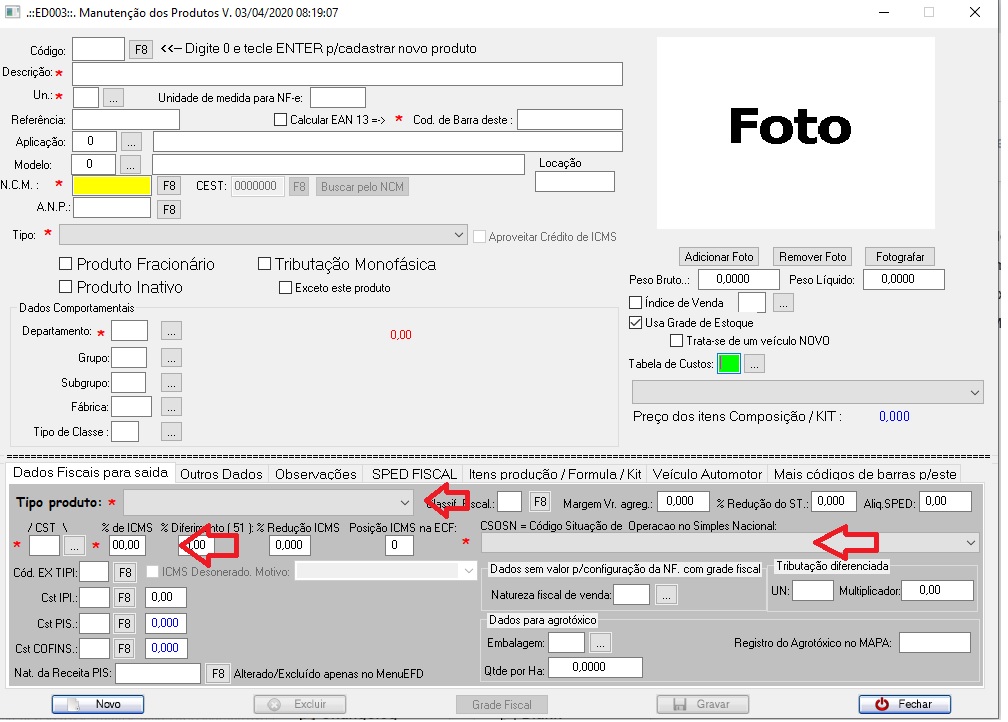This screenshot has width=1008, height=722.
Task: Open the Un. unit browse ellipsis button
Action: pos(113,97)
